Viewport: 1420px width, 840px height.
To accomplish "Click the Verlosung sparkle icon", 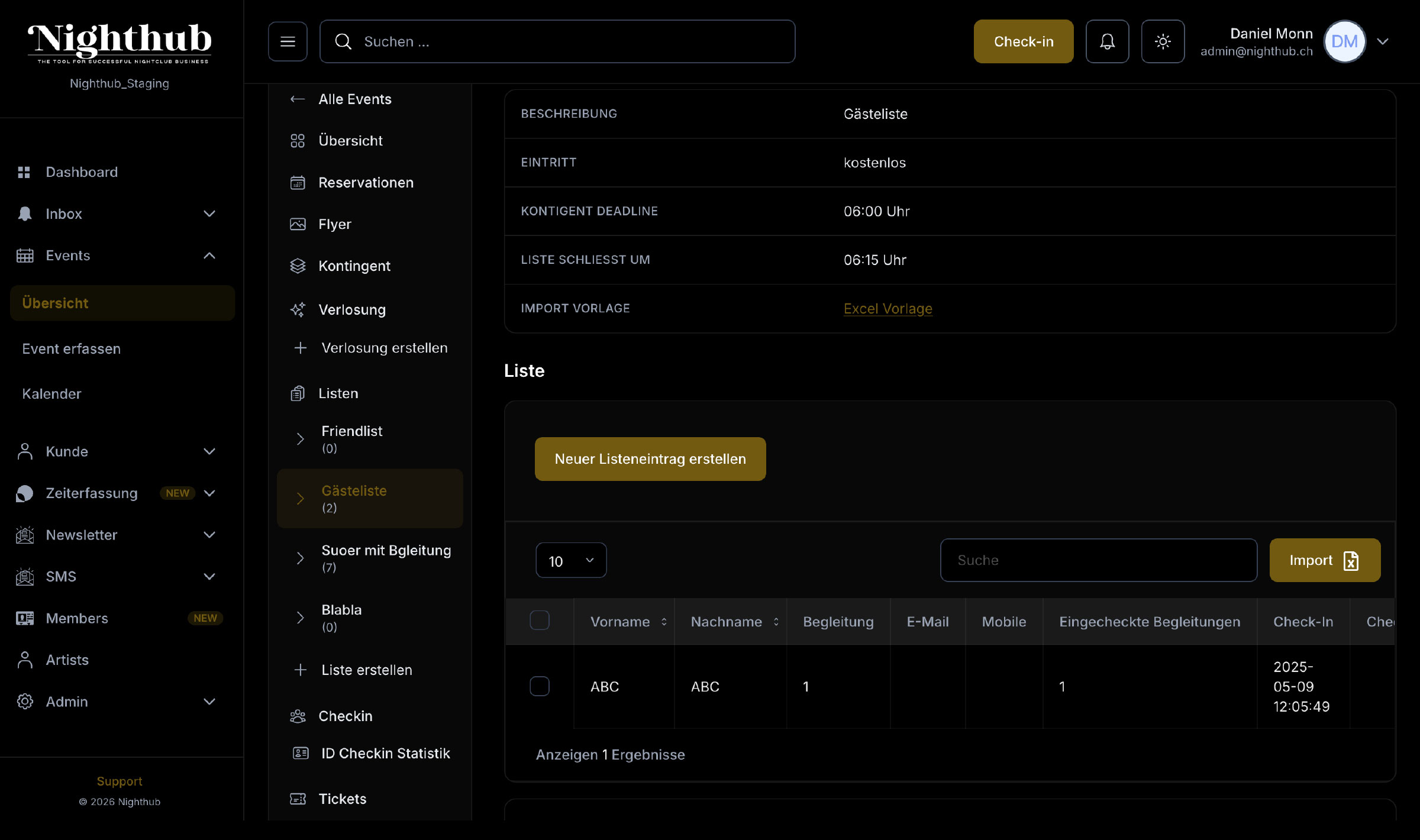I will [x=299, y=309].
